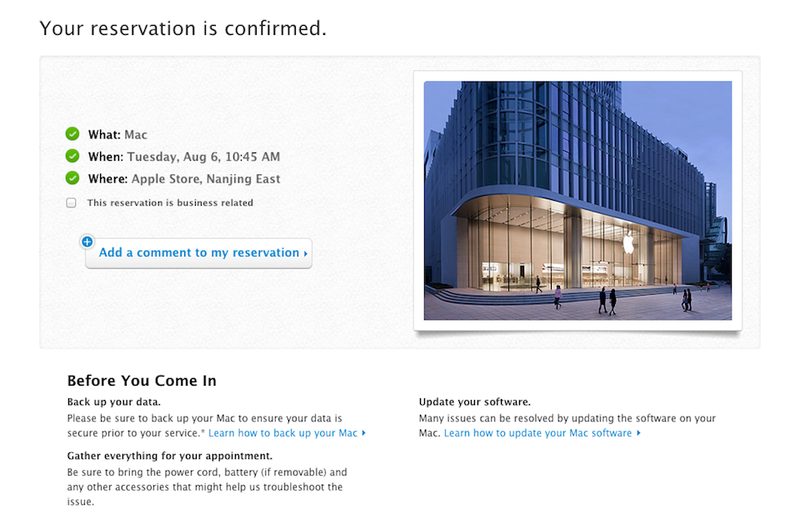The width and height of the screenshot is (800, 524).
Task: Click 'Gather everything for your appointment.' subheading
Action: (x=170, y=456)
